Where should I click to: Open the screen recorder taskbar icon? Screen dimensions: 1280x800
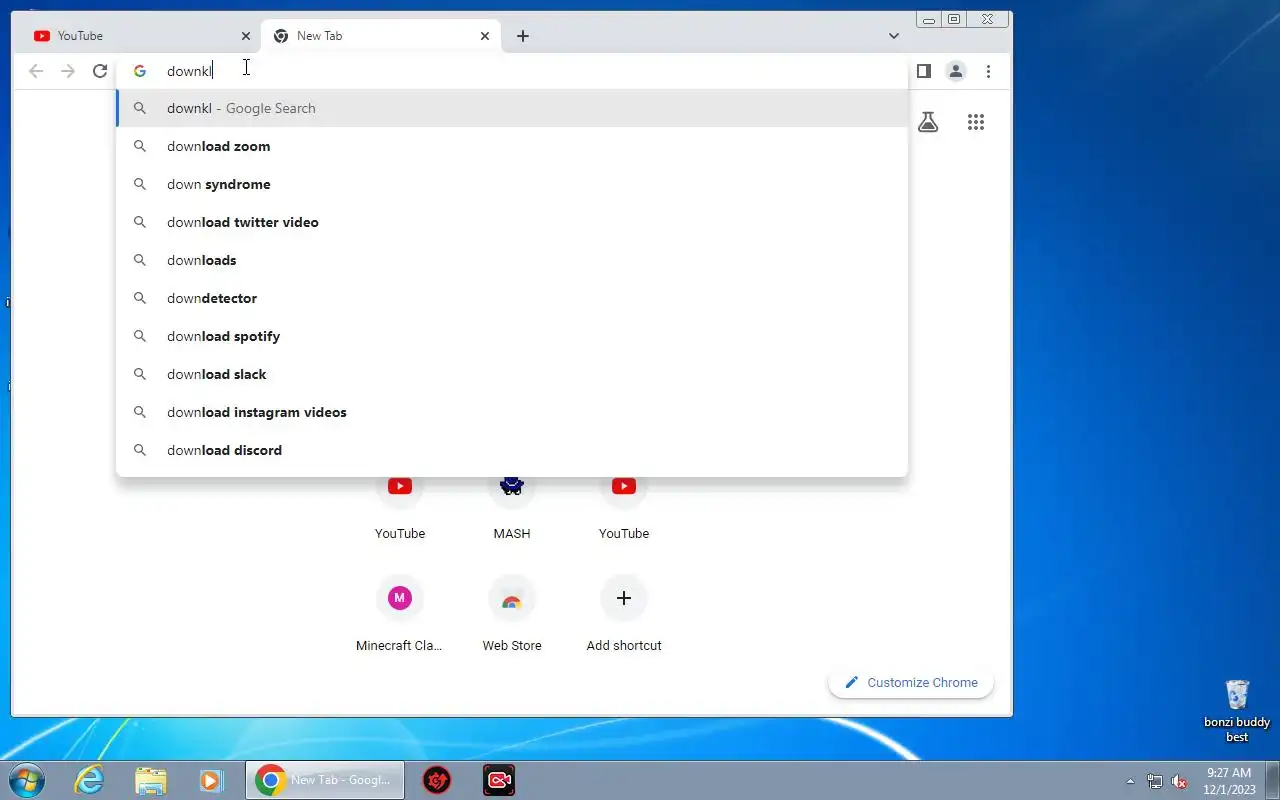point(499,780)
